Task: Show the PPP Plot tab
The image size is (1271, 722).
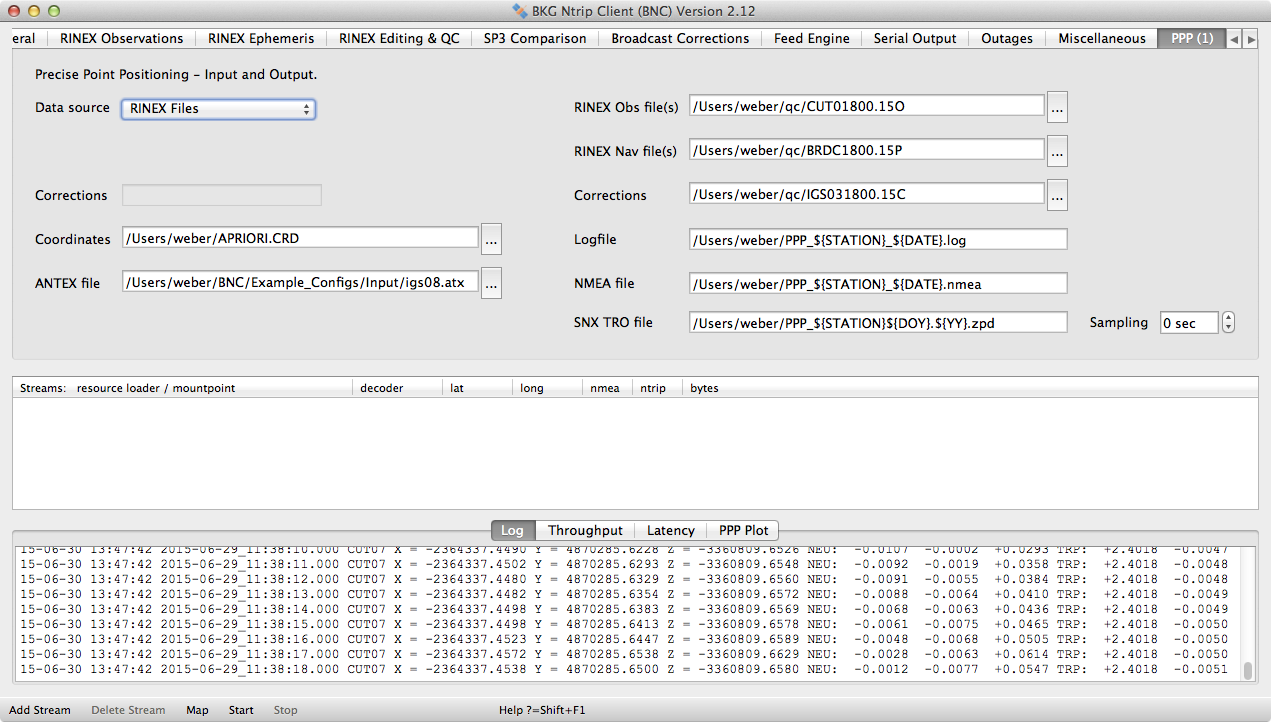Action: point(742,531)
